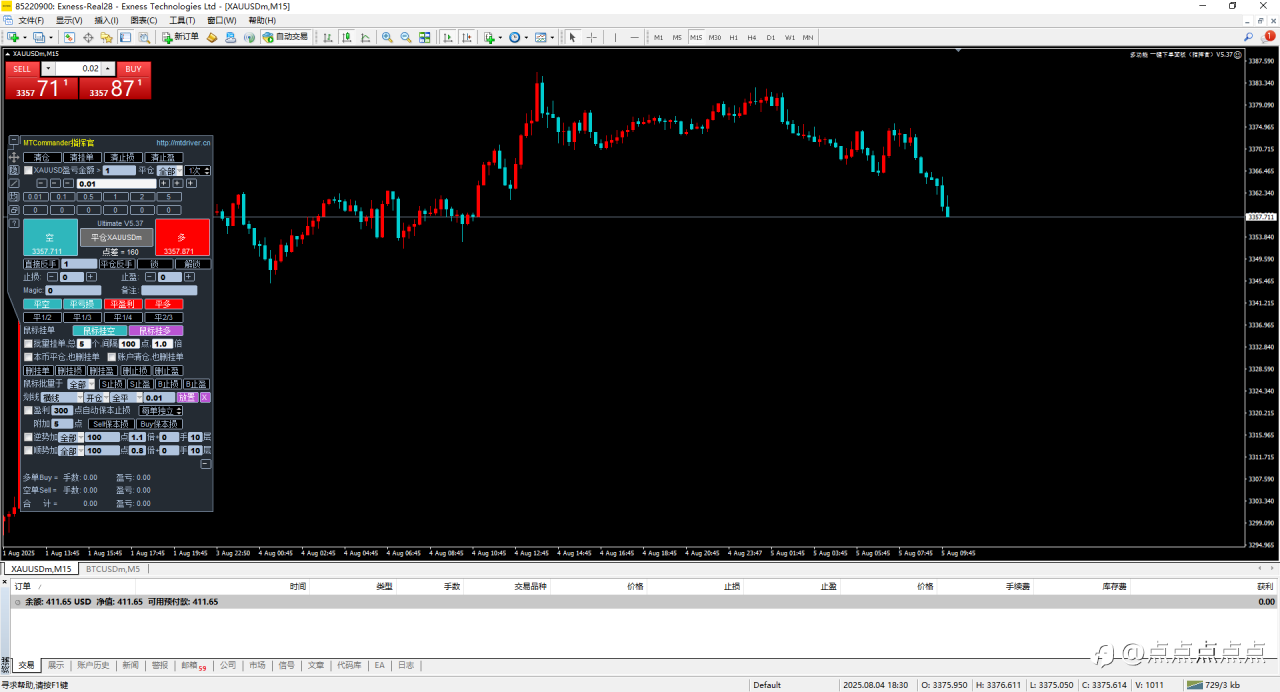The height and width of the screenshot is (692, 1280).
Task: Open 开仓 dropdown in line row
Action: pyautogui.click(x=96, y=398)
